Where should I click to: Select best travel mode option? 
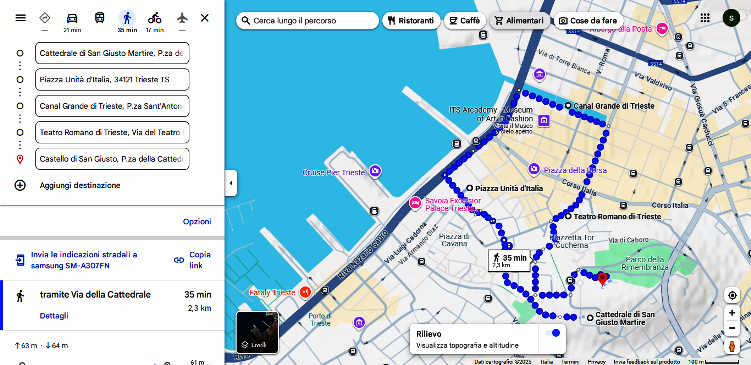pyautogui.click(x=45, y=18)
